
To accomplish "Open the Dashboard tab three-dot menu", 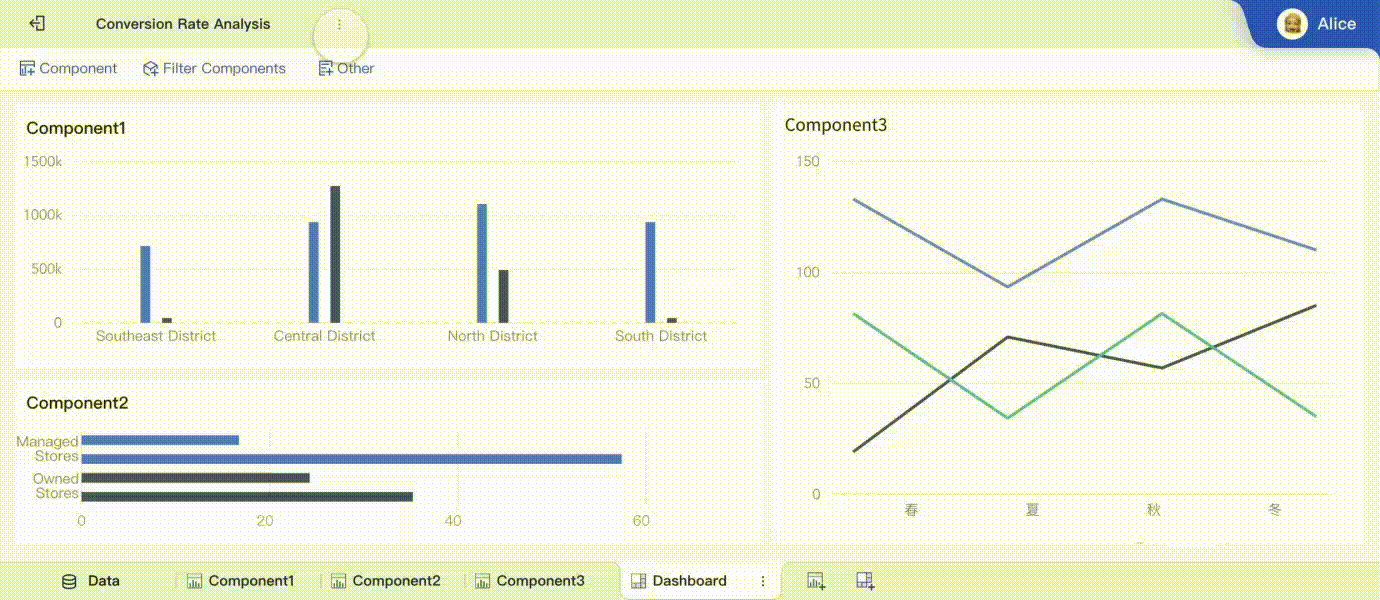I will click(x=763, y=581).
